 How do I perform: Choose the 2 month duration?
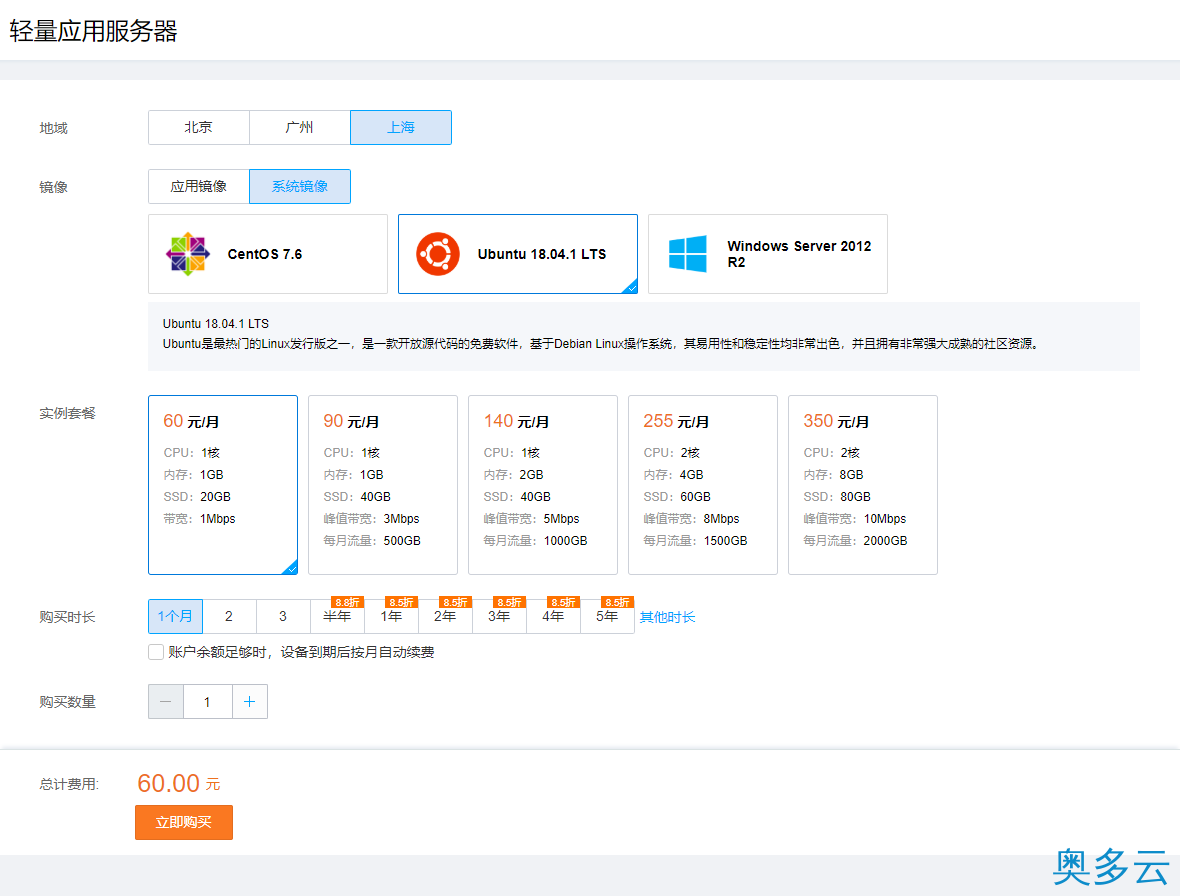point(229,616)
